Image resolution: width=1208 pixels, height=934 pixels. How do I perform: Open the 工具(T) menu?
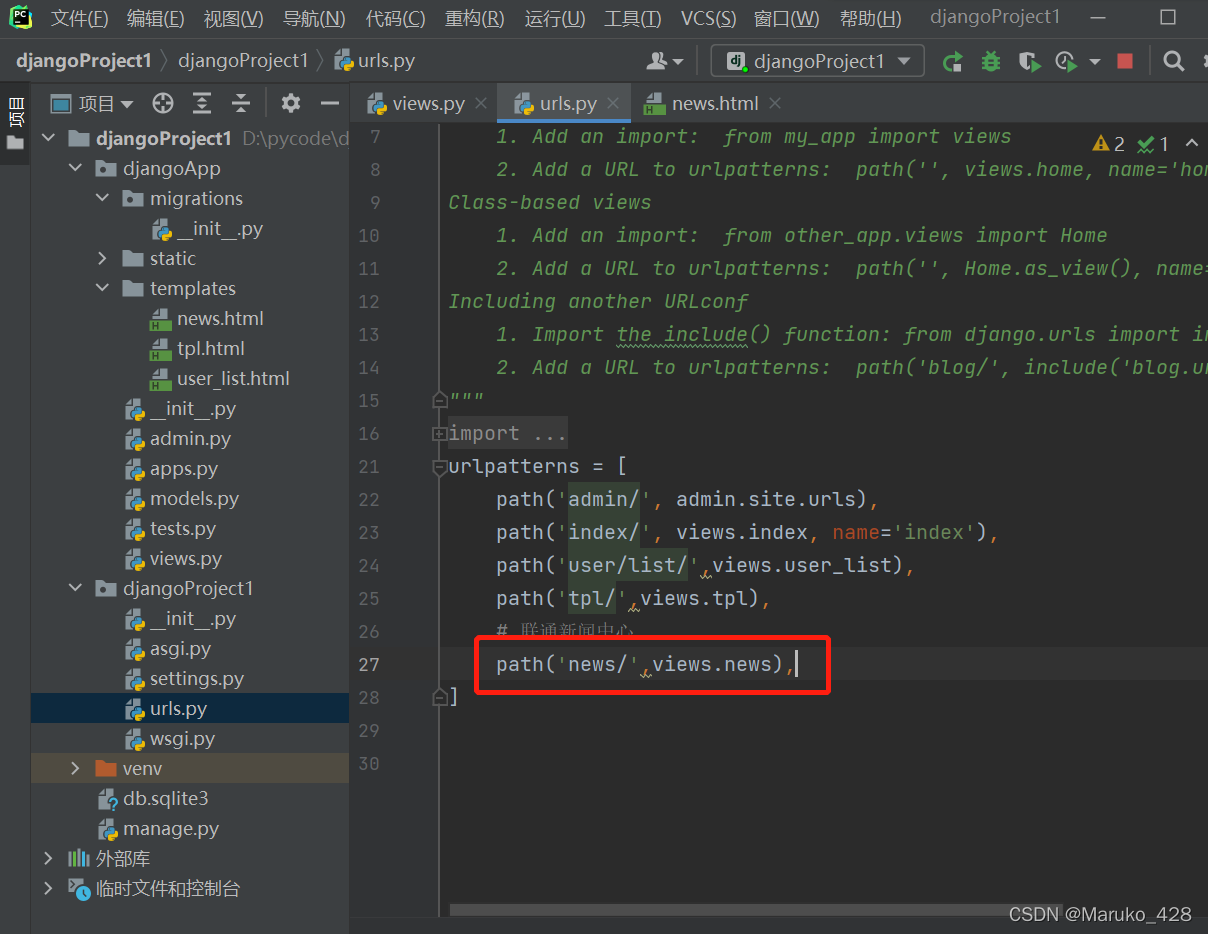point(633,18)
